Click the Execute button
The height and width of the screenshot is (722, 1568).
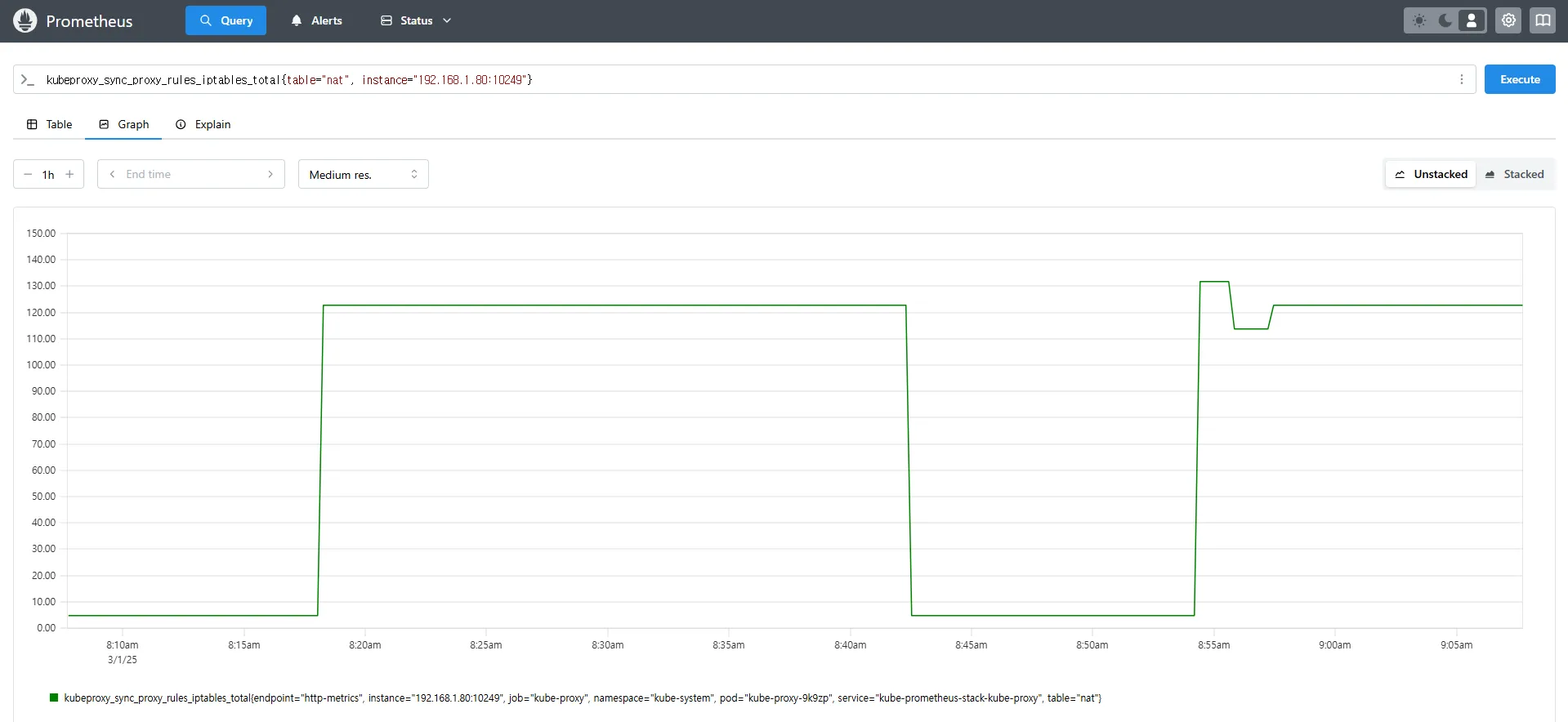tap(1520, 79)
